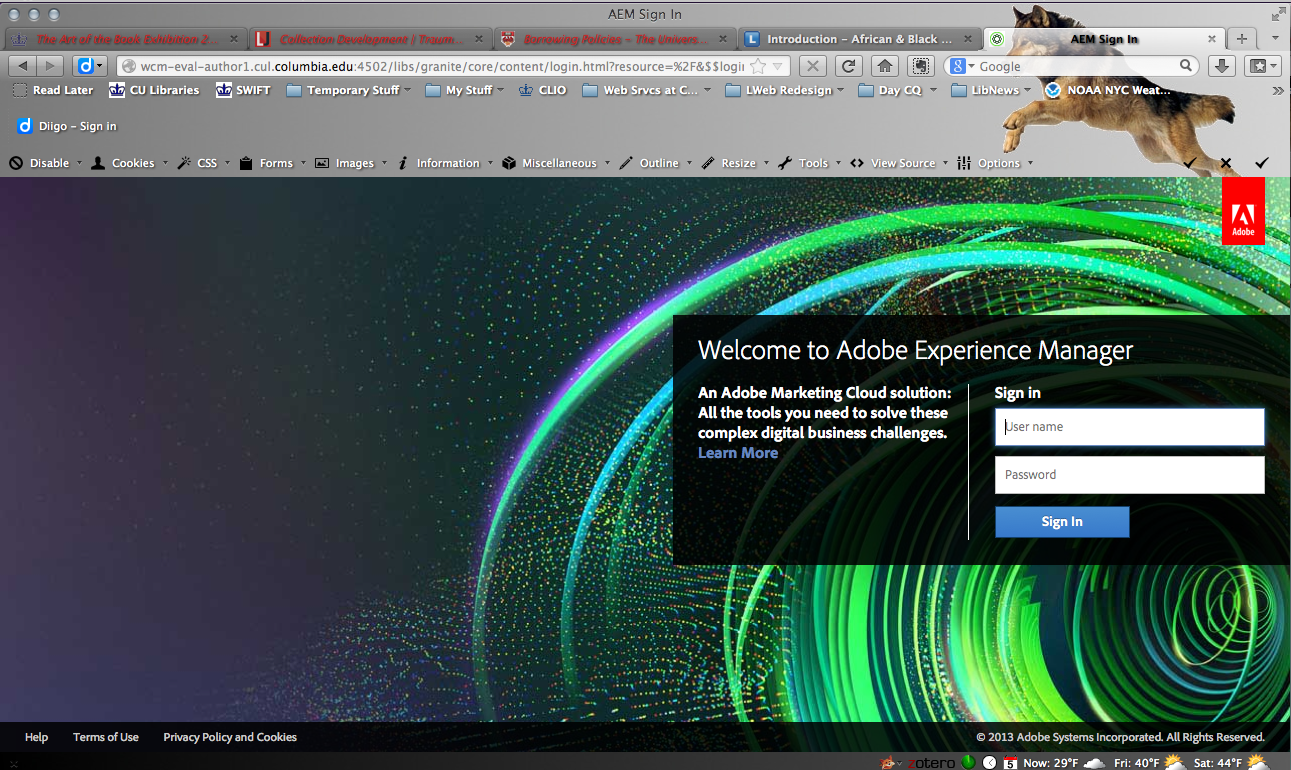Show more bookmarks with the double chevron

click(x=1277, y=90)
